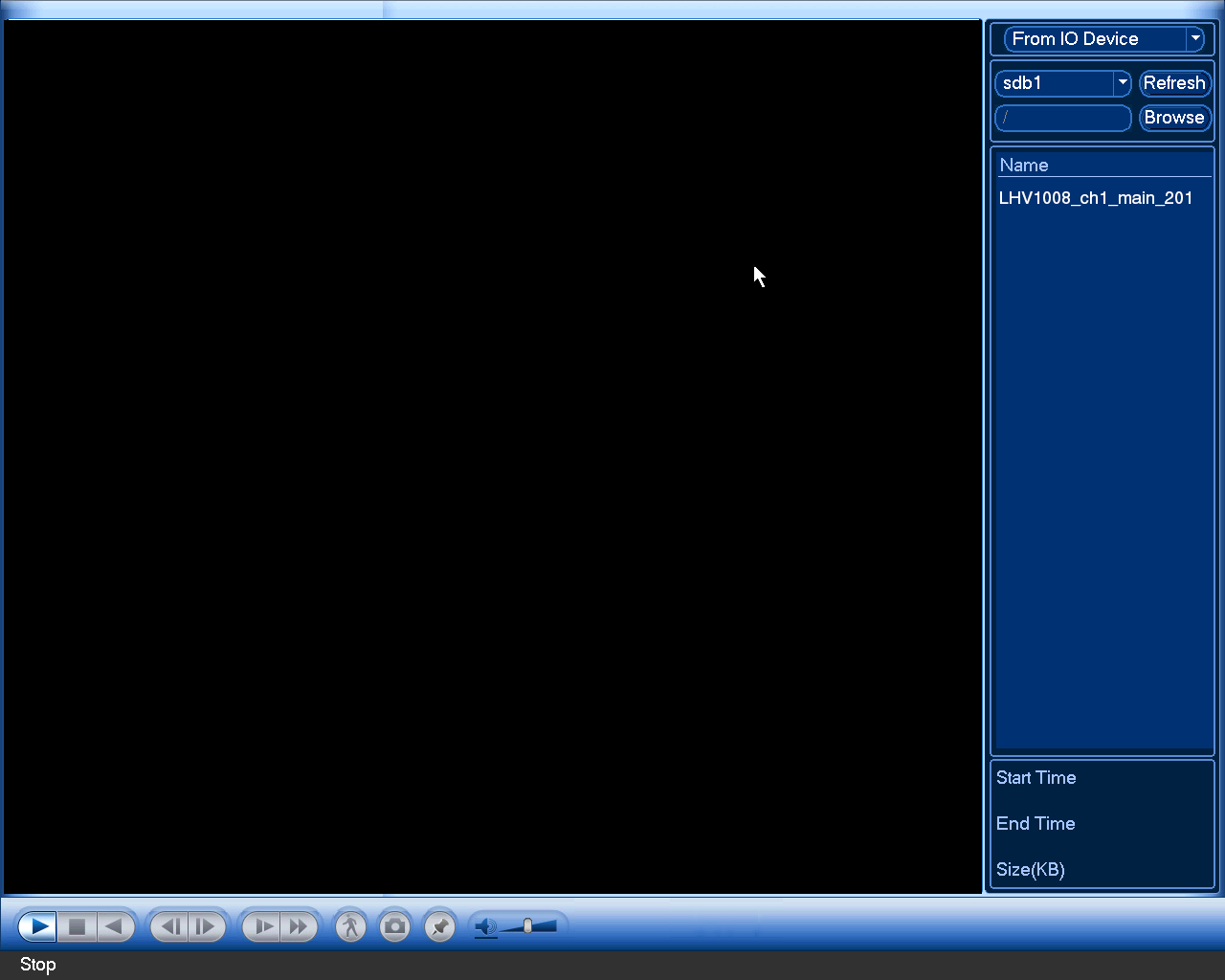
Task: Step back to the previous frame
Action: coord(169,926)
